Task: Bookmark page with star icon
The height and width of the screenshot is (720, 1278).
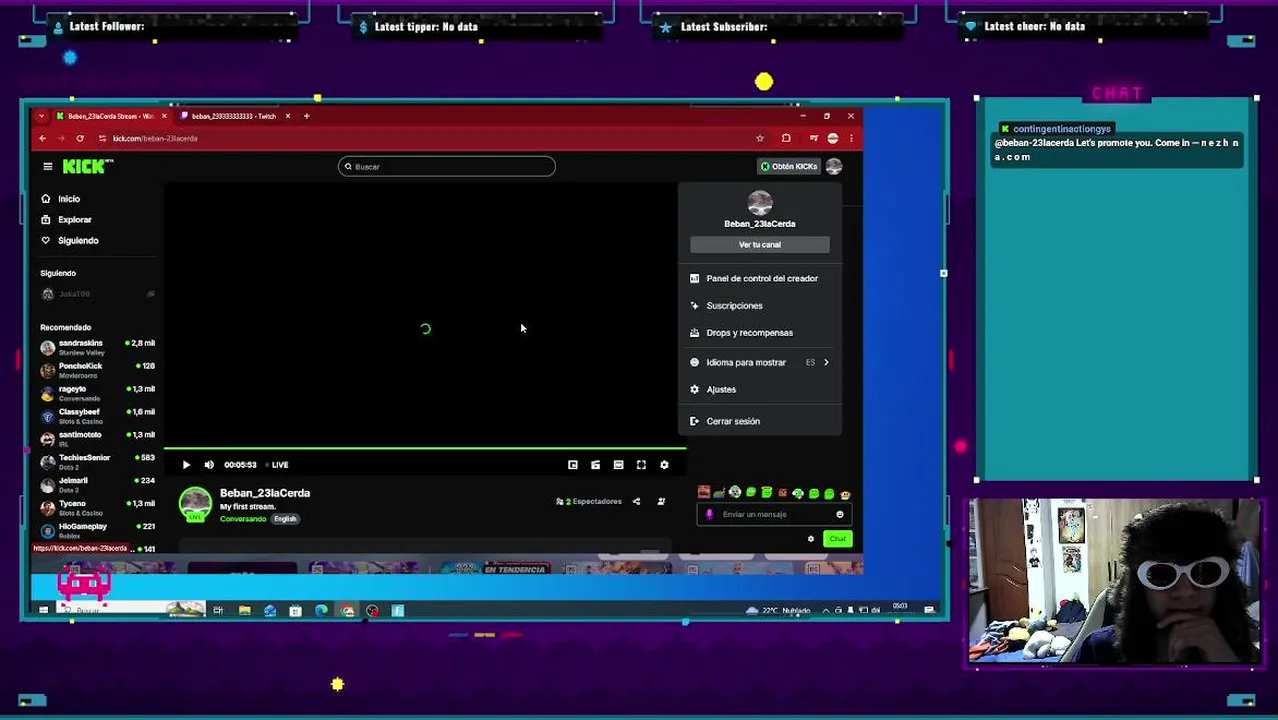Action: 760,138
